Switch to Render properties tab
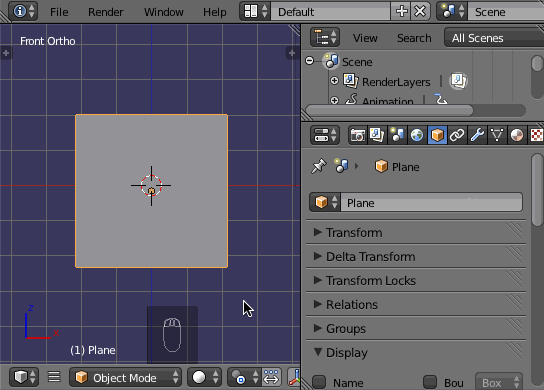Viewport: 544px width, 390px height. [358, 135]
